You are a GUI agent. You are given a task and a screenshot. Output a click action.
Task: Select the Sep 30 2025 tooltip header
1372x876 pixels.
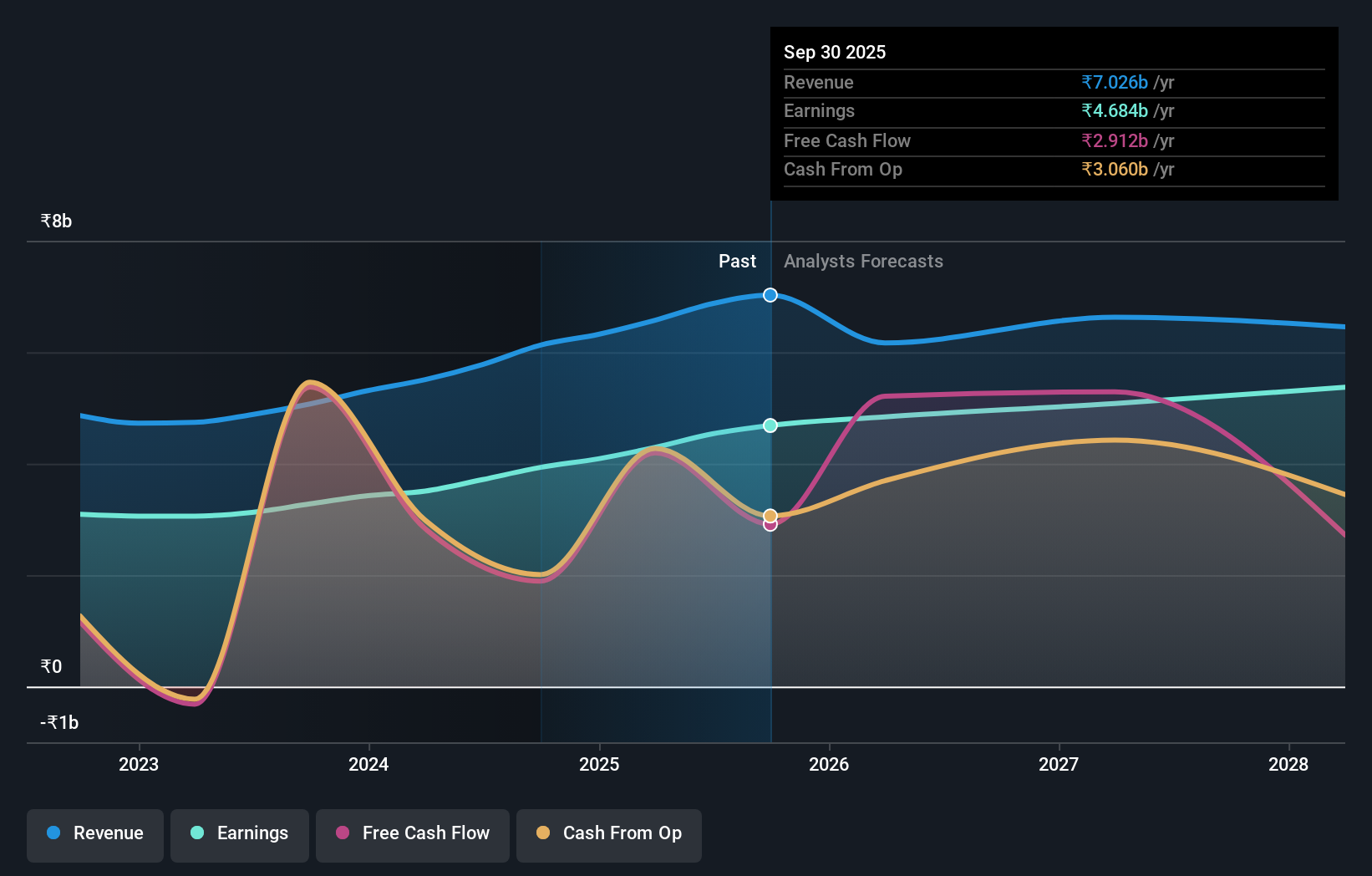tap(835, 52)
